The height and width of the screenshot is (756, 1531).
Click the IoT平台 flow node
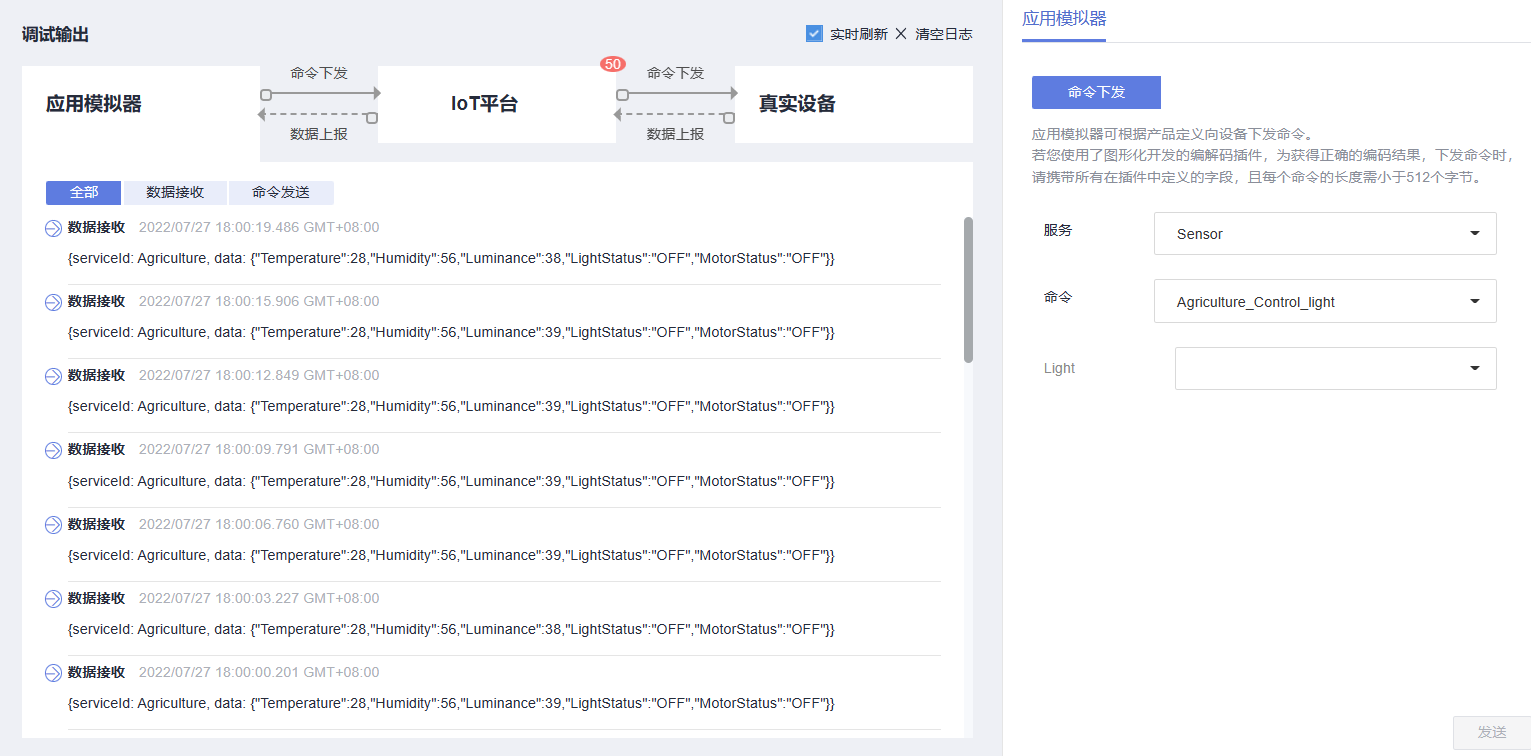pos(497,104)
